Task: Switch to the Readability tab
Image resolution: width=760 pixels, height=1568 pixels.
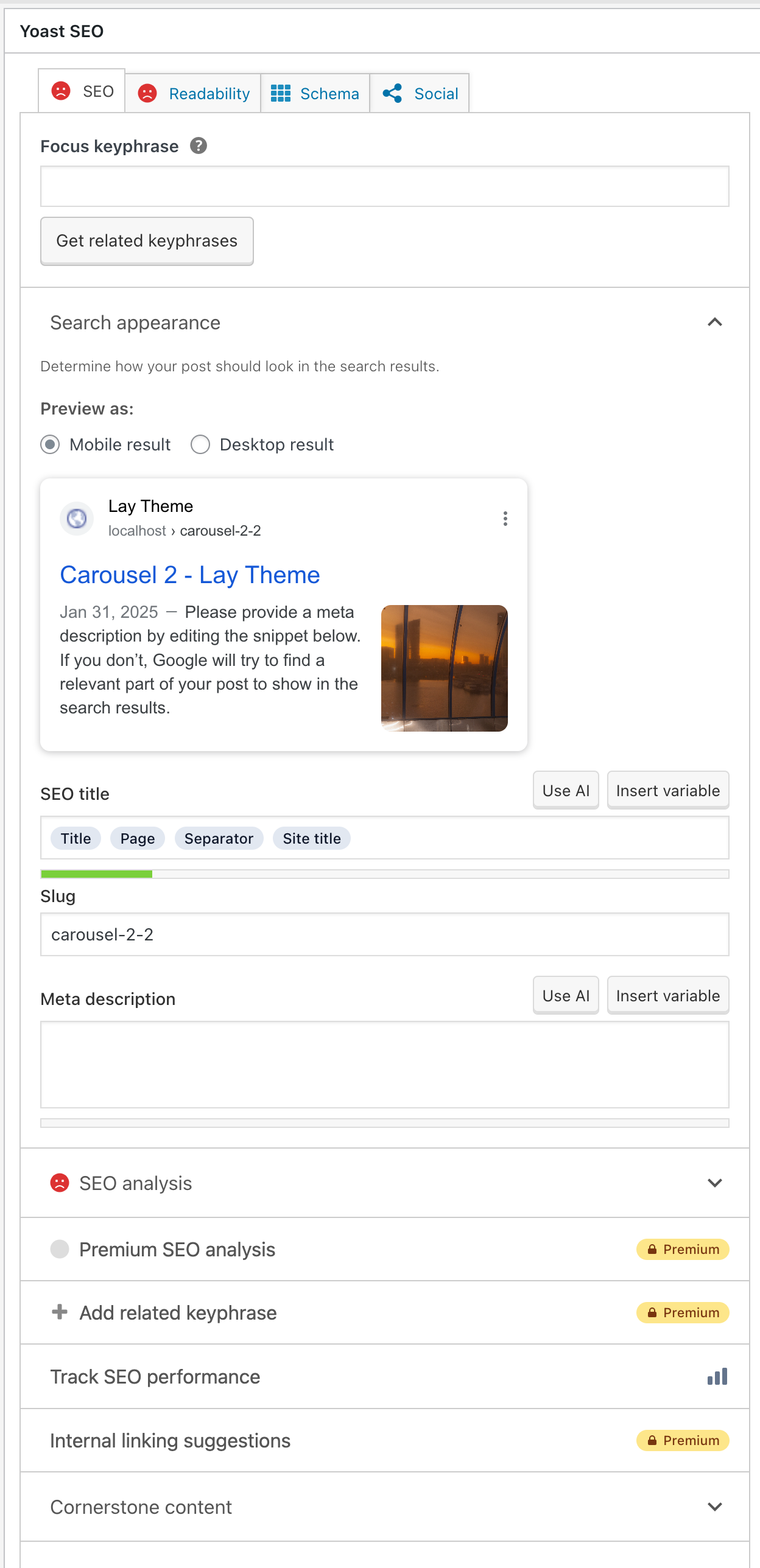Action: point(194,94)
